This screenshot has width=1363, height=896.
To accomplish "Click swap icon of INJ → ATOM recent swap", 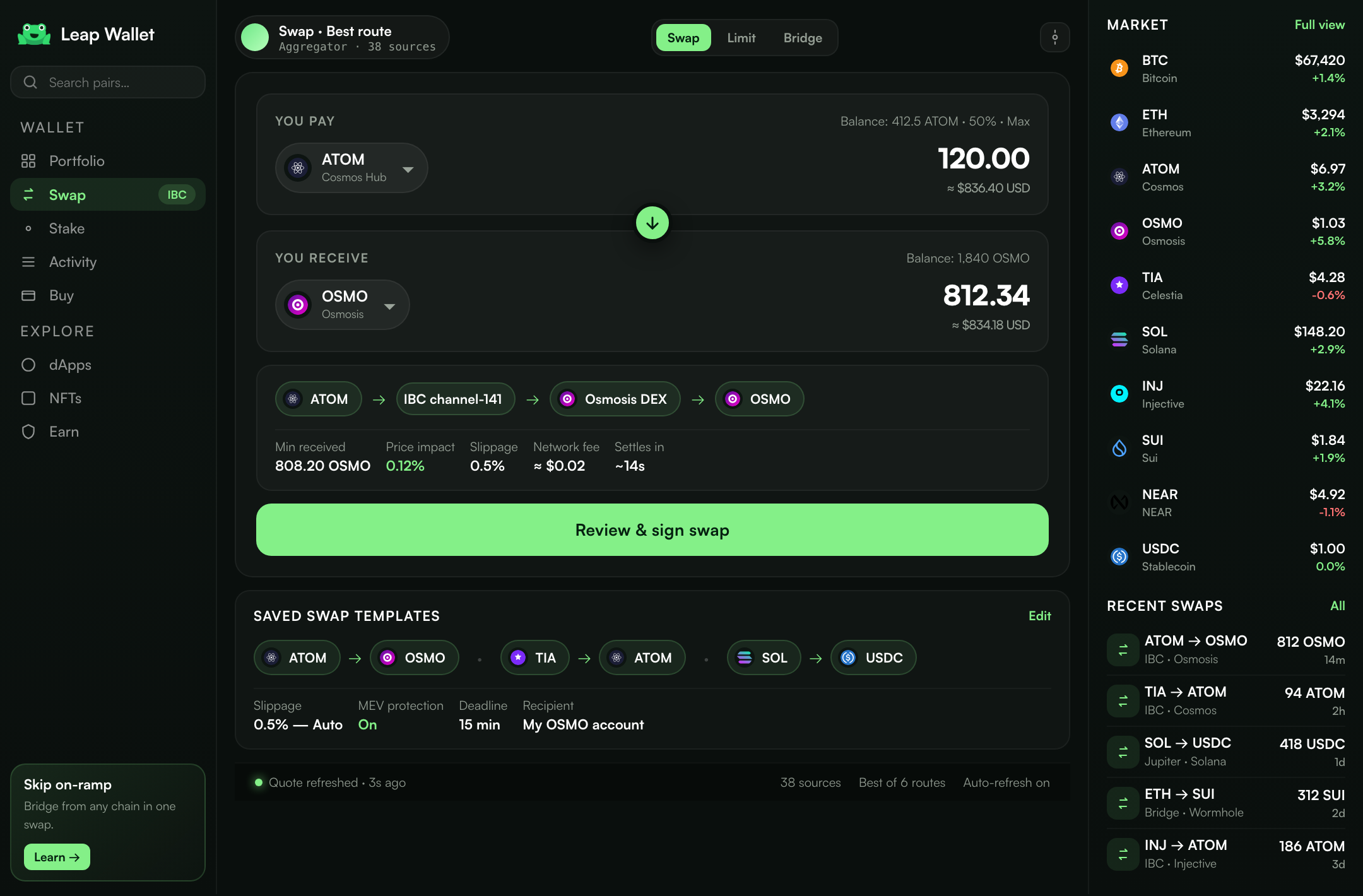I will coord(1123,854).
